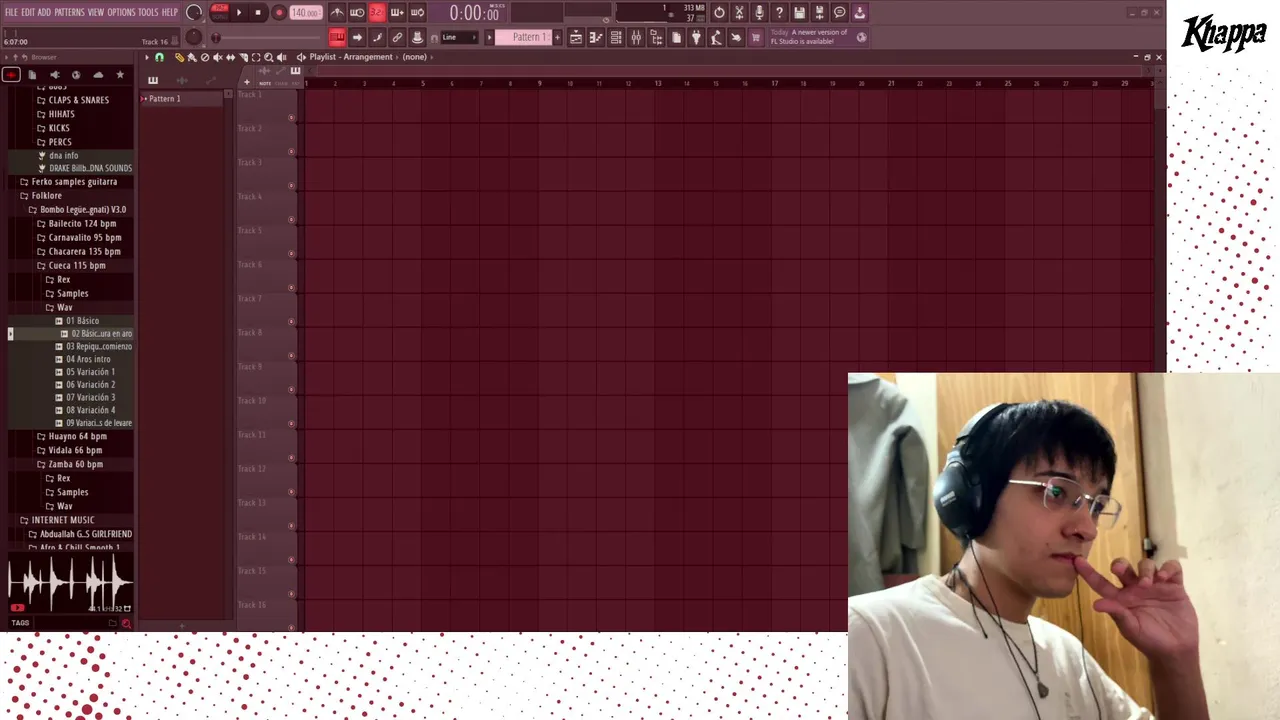Click the question mark help icon
The height and width of the screenshot is (720, 1280).
(x=779, y=13)
